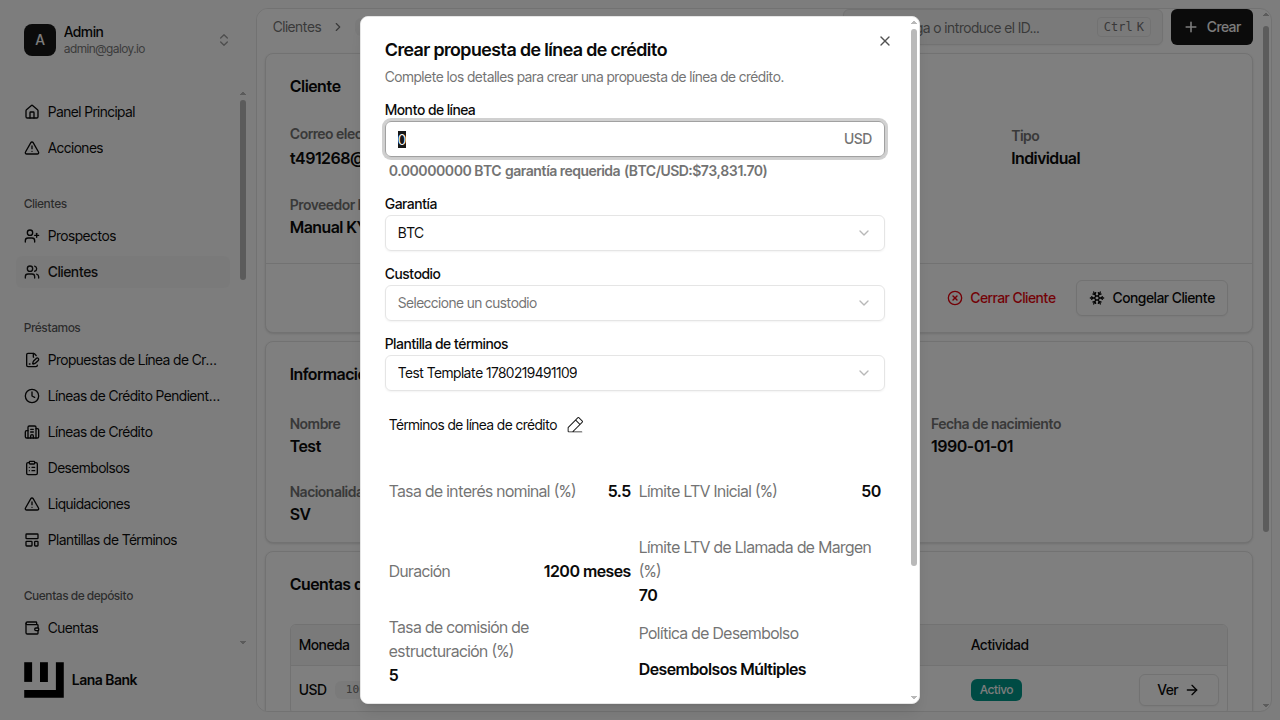Select Clientes in the sidebar
The height and width of the screenshot is (720, 1280).
[123, 272]
